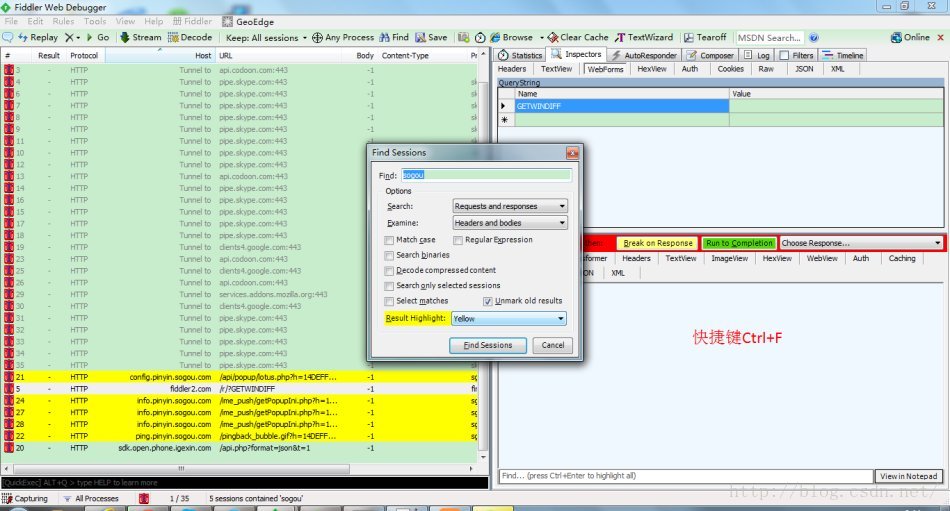
Task: Enable Decode compressed content checkbox
Action: 389,270
